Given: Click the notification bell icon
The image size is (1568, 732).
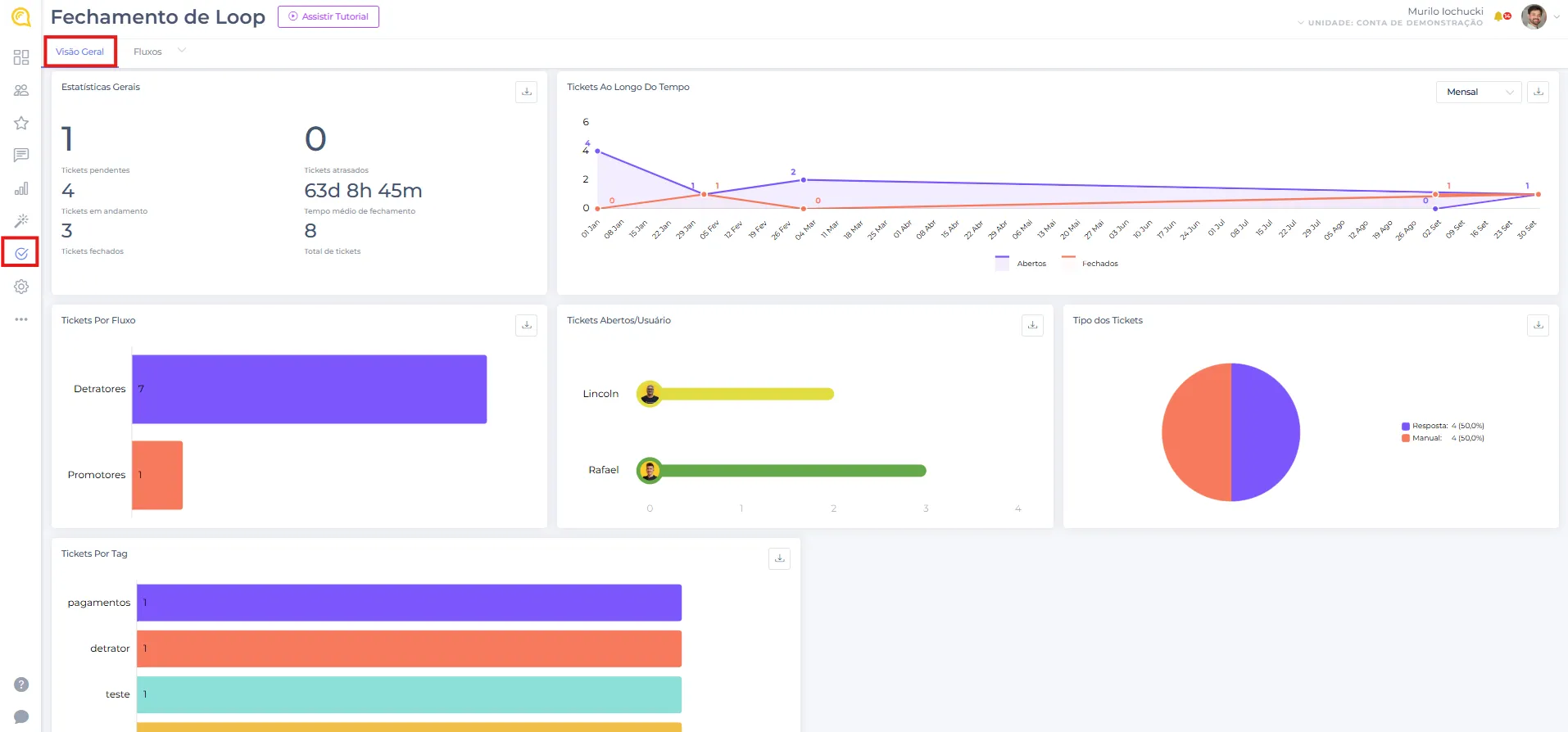Looking at the screenshot, I should (x=1499, y=16).
